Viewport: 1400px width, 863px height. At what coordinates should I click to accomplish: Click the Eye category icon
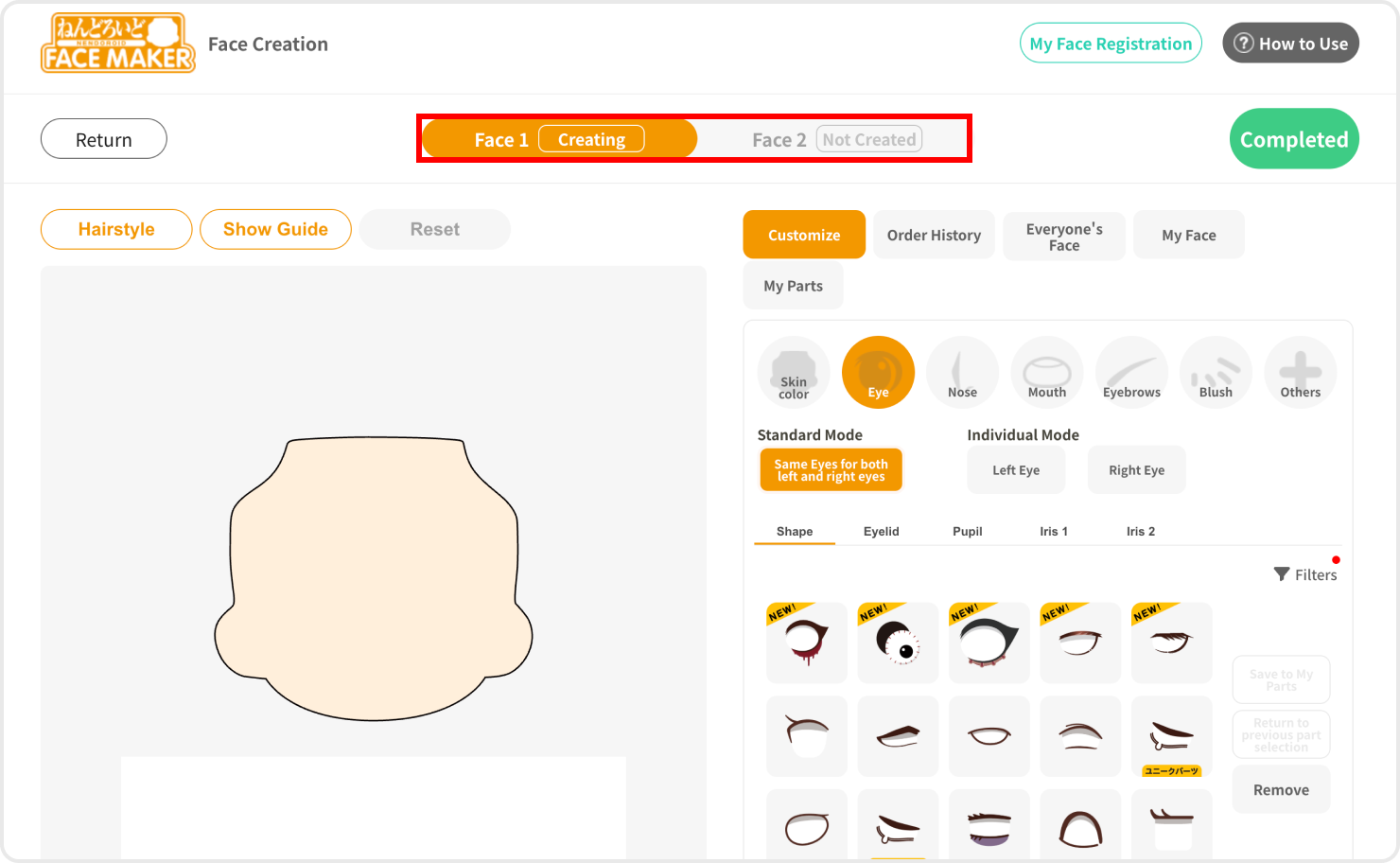[878, 373]
